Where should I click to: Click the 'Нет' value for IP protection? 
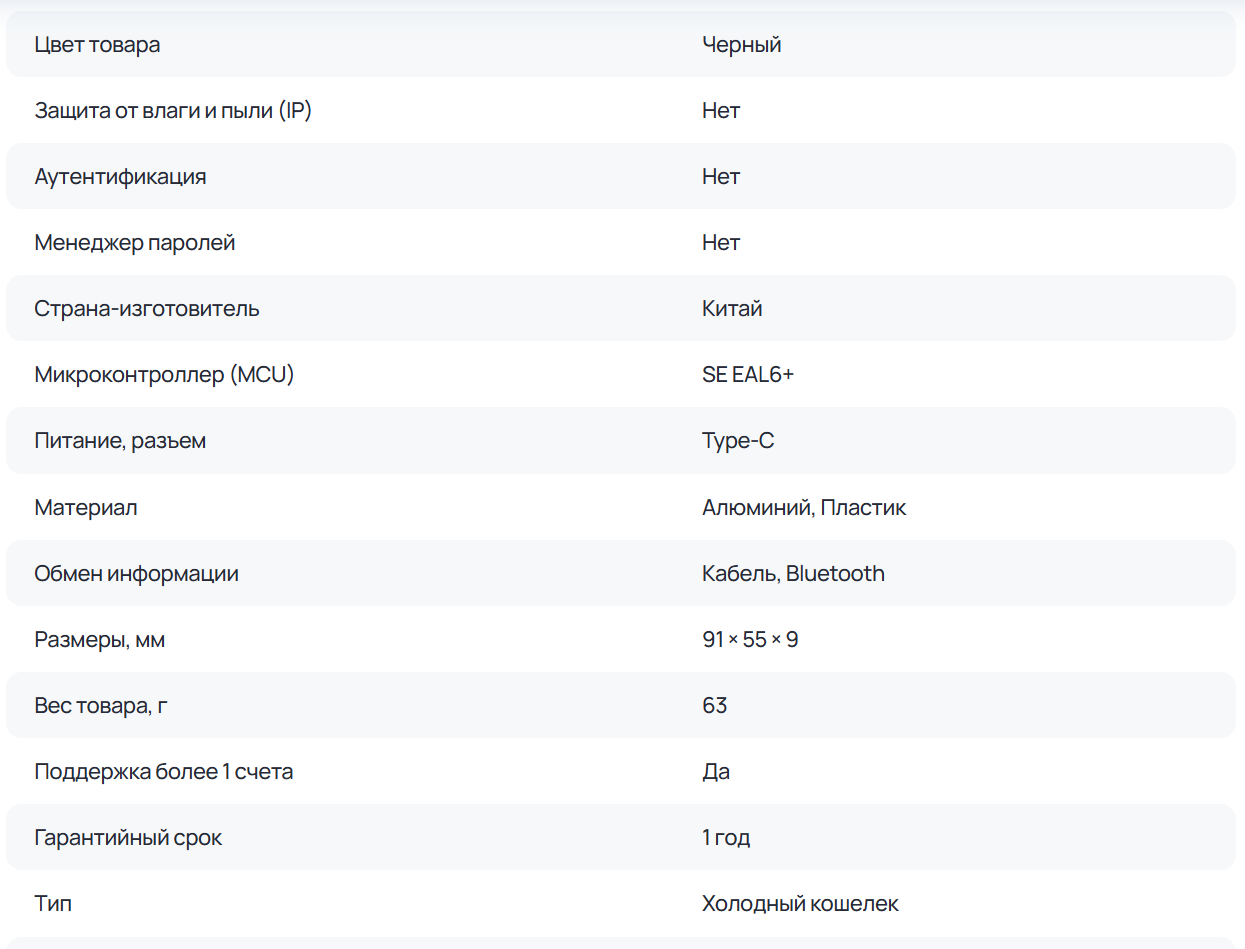721,111
